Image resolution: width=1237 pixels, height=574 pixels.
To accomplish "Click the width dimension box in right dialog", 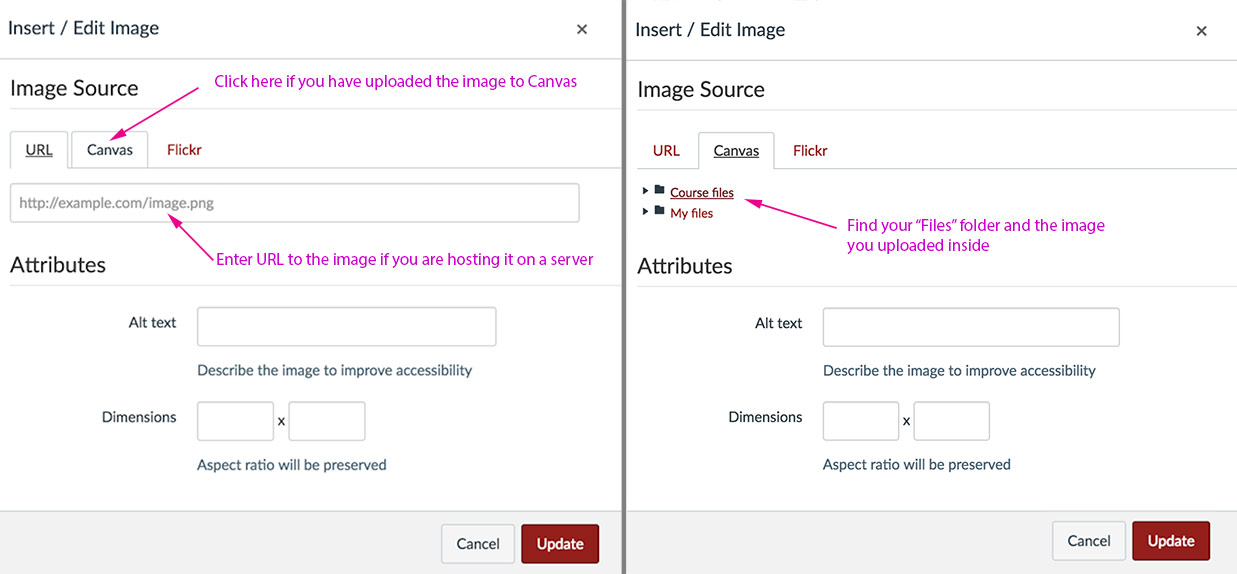I will click(x=861, y=422).
